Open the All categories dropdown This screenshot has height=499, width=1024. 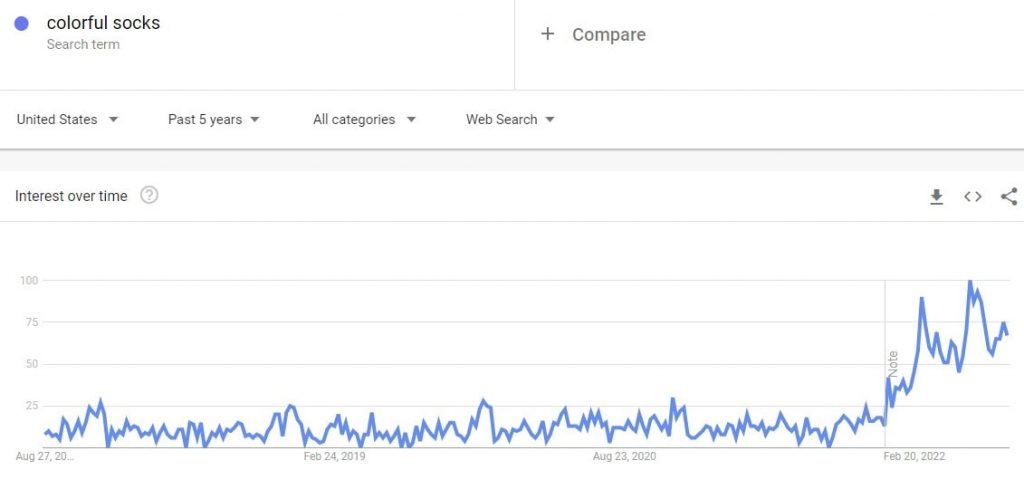tap(364, 120)
